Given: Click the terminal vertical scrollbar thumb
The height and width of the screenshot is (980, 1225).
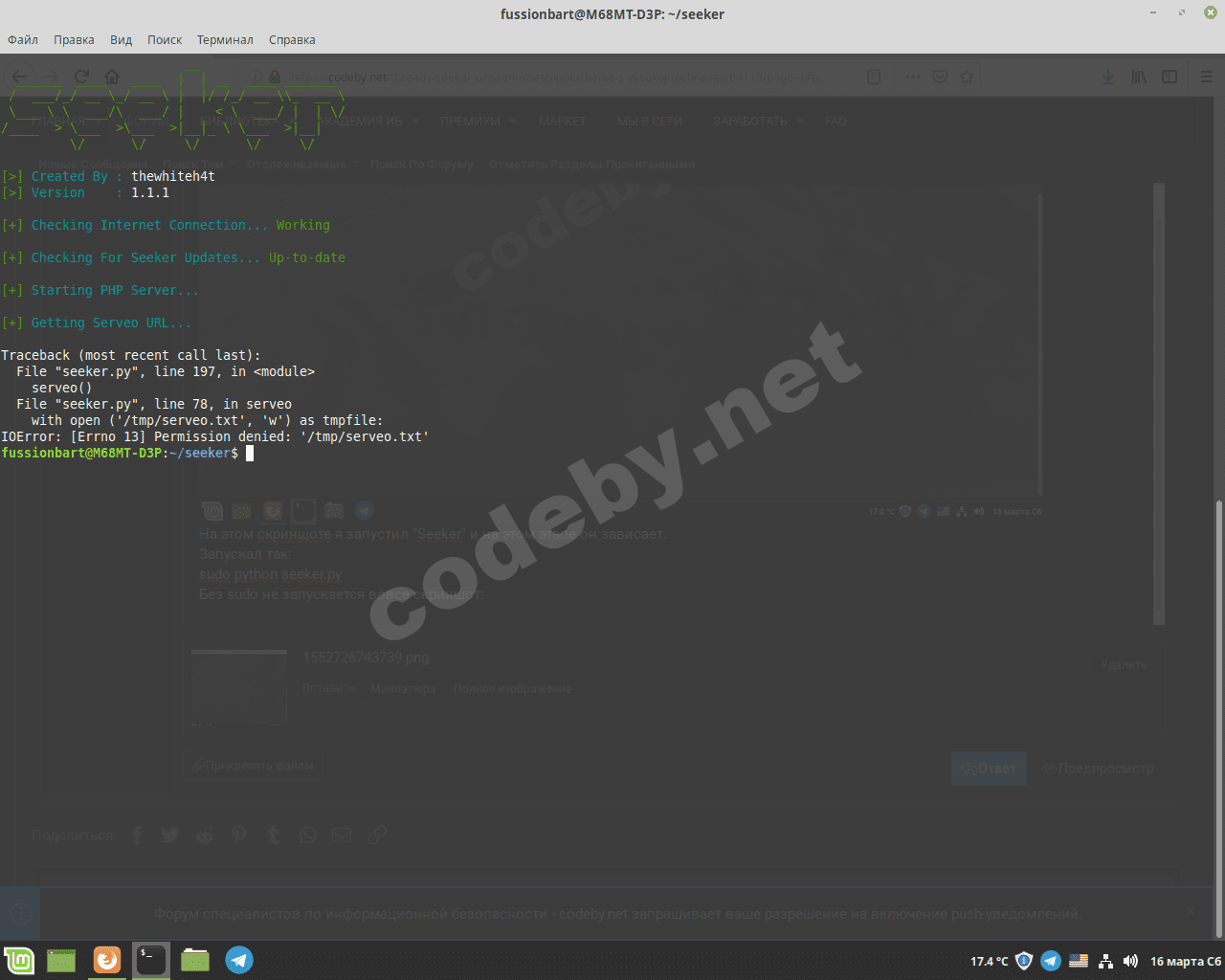Looking at the screenshot, I should [x=1219, y=718].
